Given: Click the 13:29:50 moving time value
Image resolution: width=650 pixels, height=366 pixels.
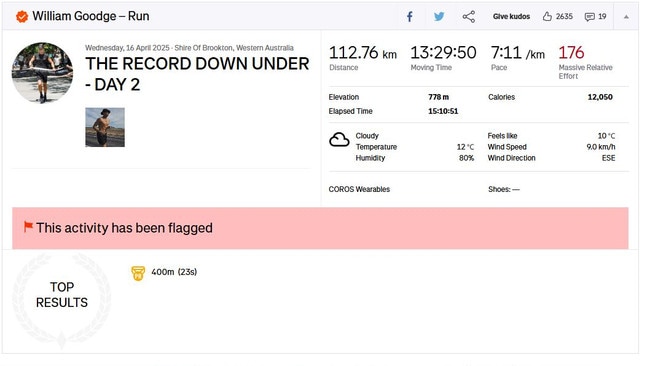Looking at the screenshot, I should [443, 53].
